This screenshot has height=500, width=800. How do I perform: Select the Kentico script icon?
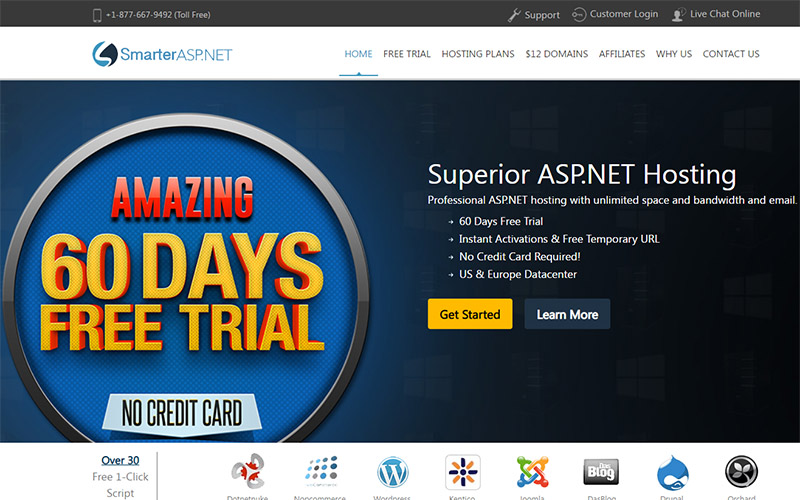(463, 472)
